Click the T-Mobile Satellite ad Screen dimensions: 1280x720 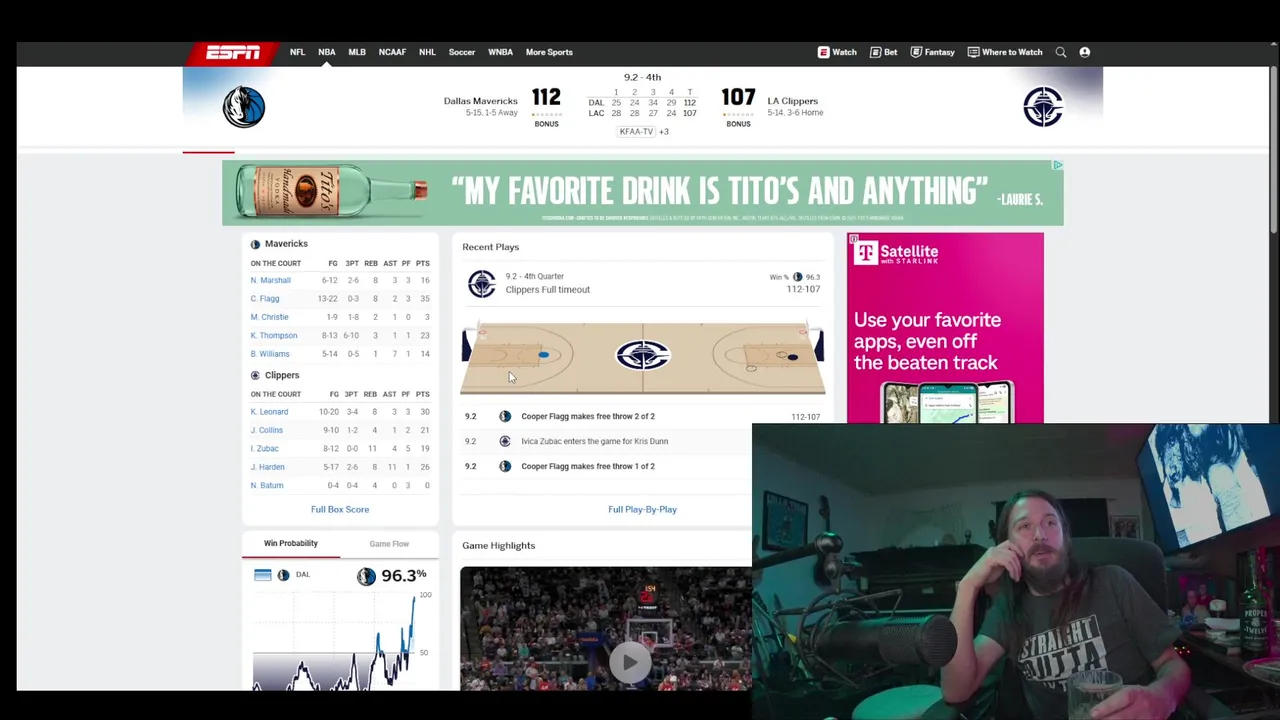(945, 328)
